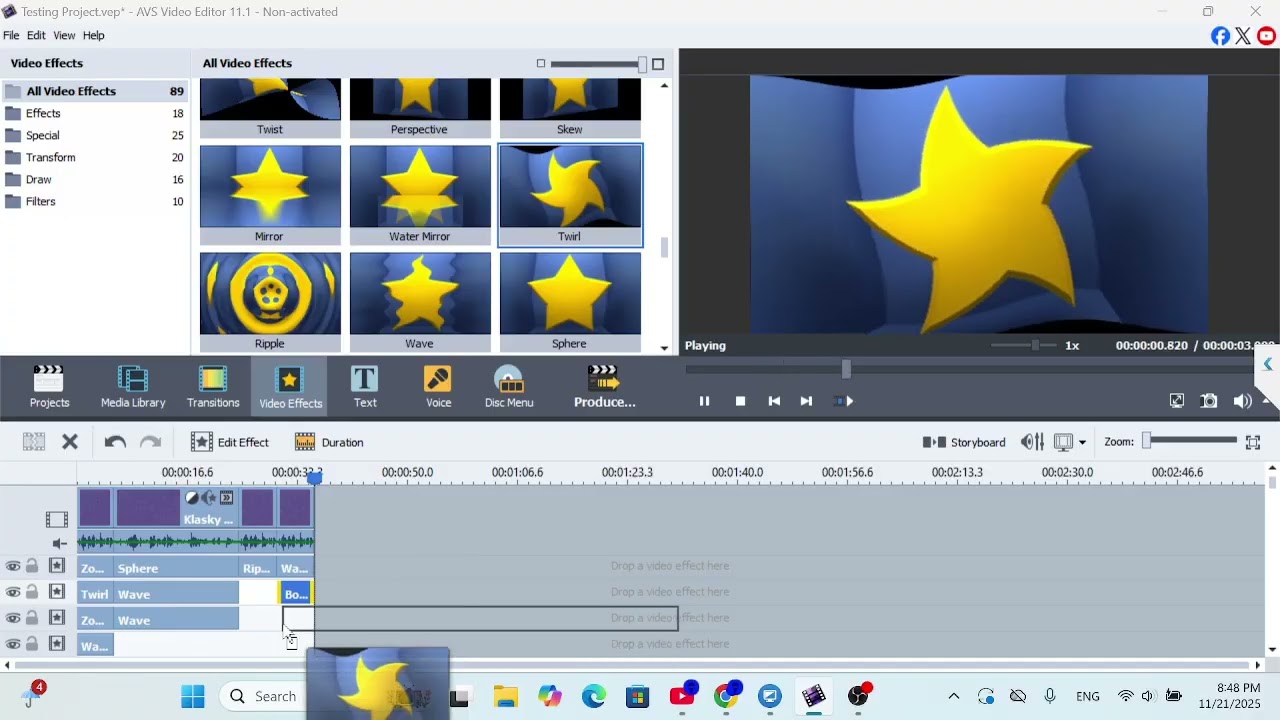Viewport: 1280px width, 720px height.
Task: Open the Voice recording section
Action: 438,387
